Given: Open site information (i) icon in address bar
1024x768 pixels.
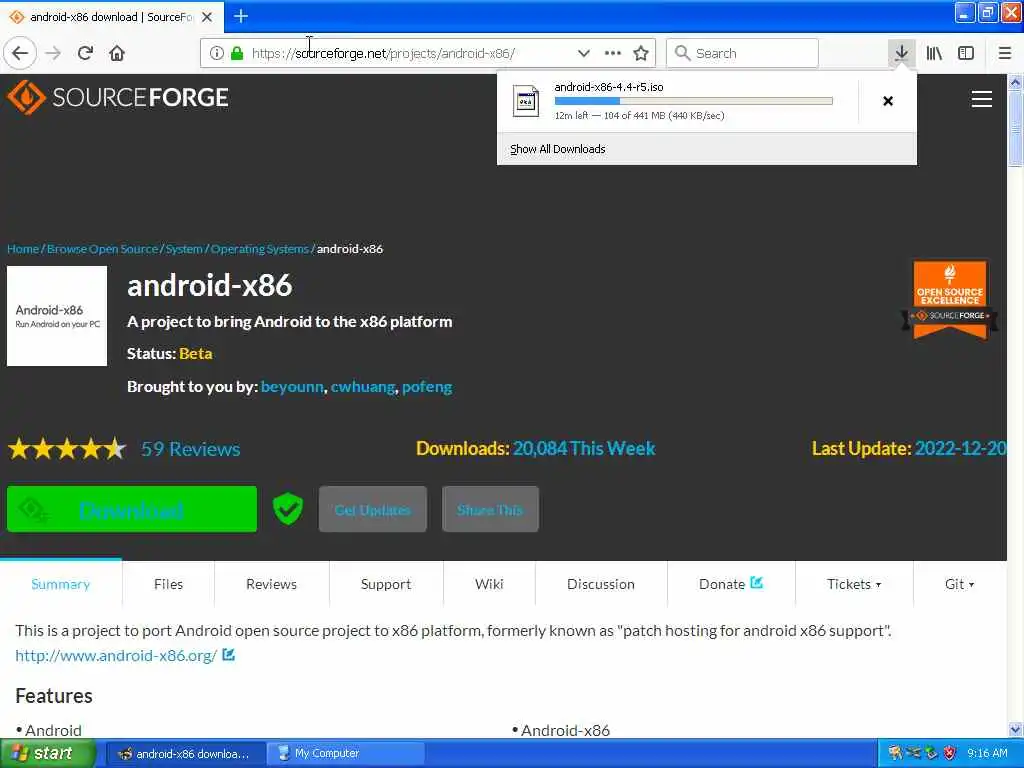Looking at the screenshot, I should tap(216, 53).
